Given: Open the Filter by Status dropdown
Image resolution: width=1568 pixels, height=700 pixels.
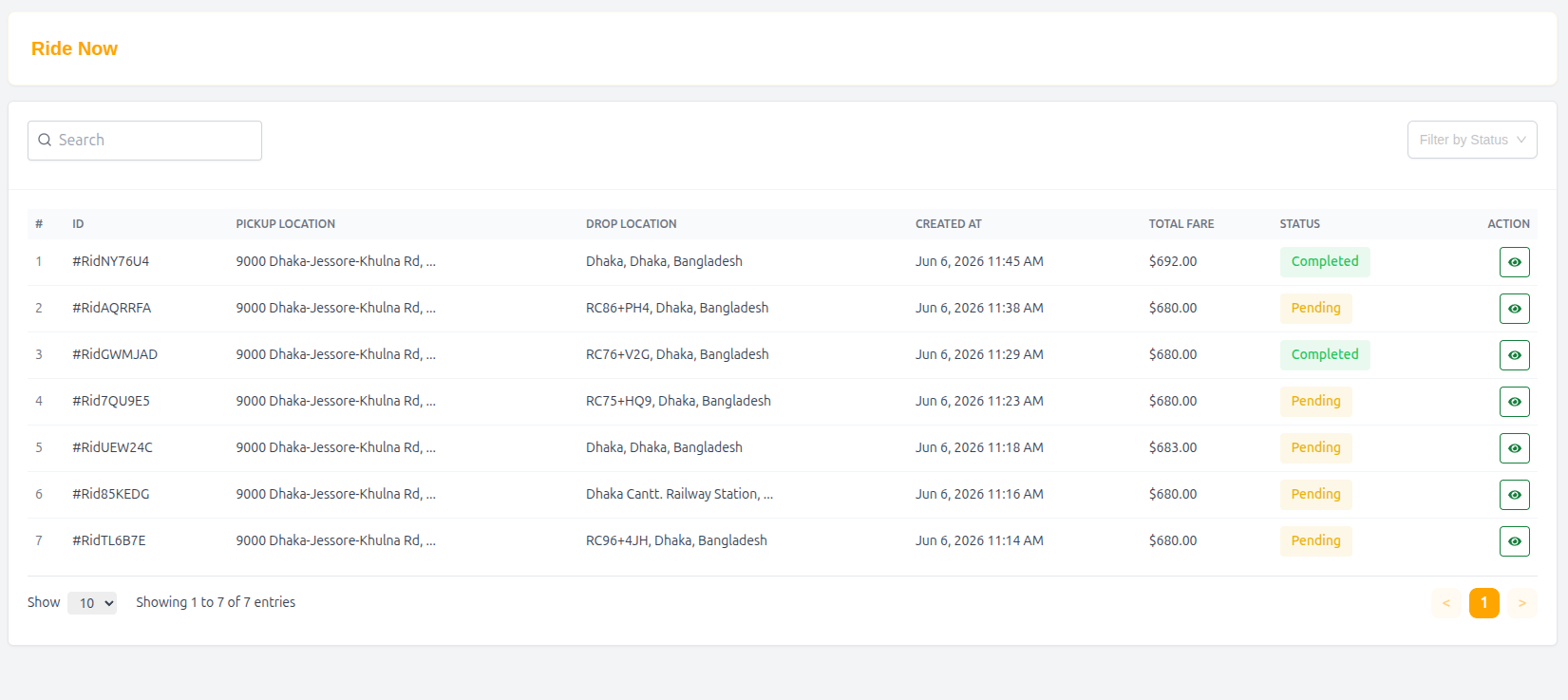Looking at the screenshot, I should coord(1472,140).
